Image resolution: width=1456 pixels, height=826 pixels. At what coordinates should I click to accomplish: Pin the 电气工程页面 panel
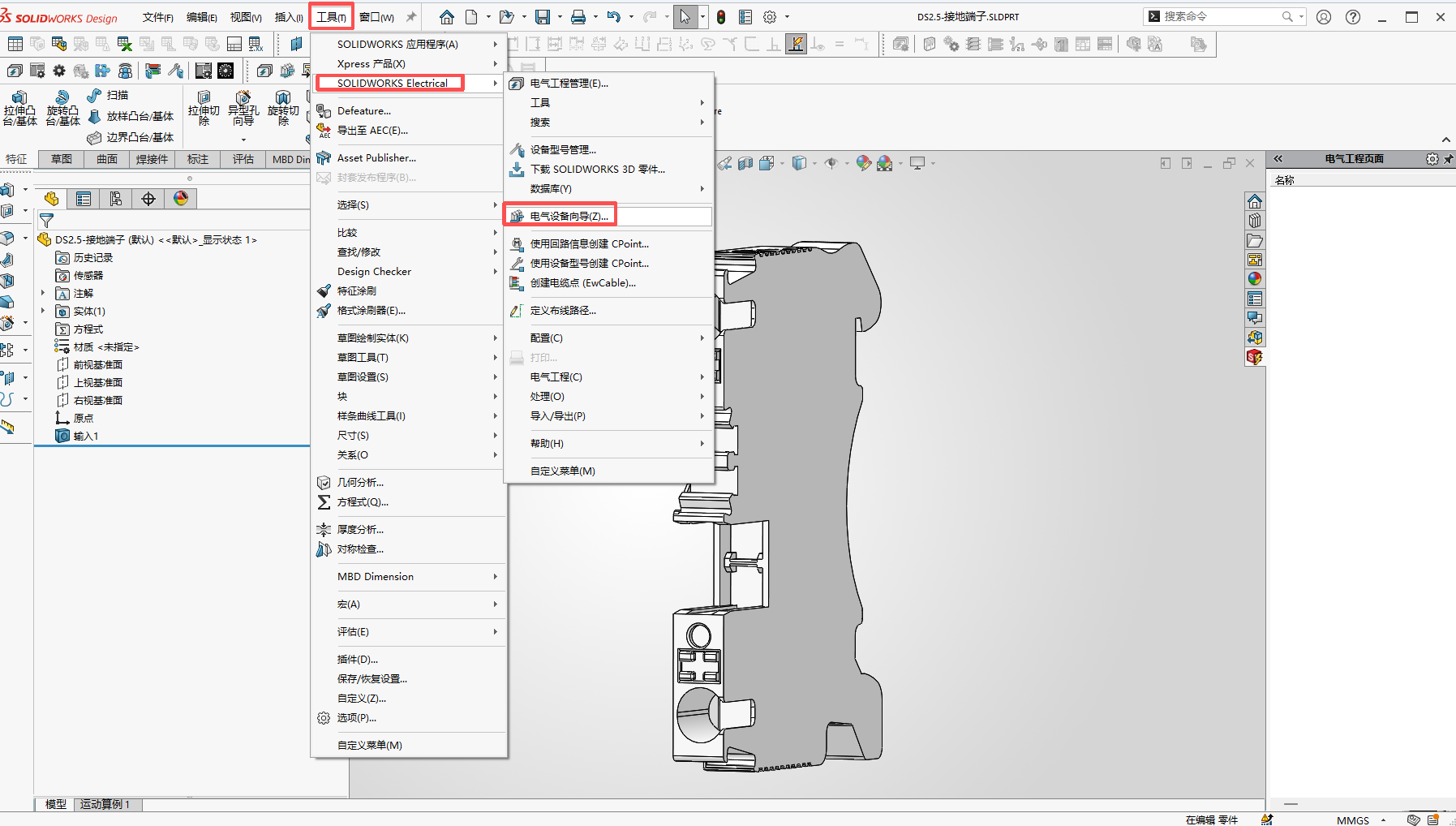[x=1448, y=159]
